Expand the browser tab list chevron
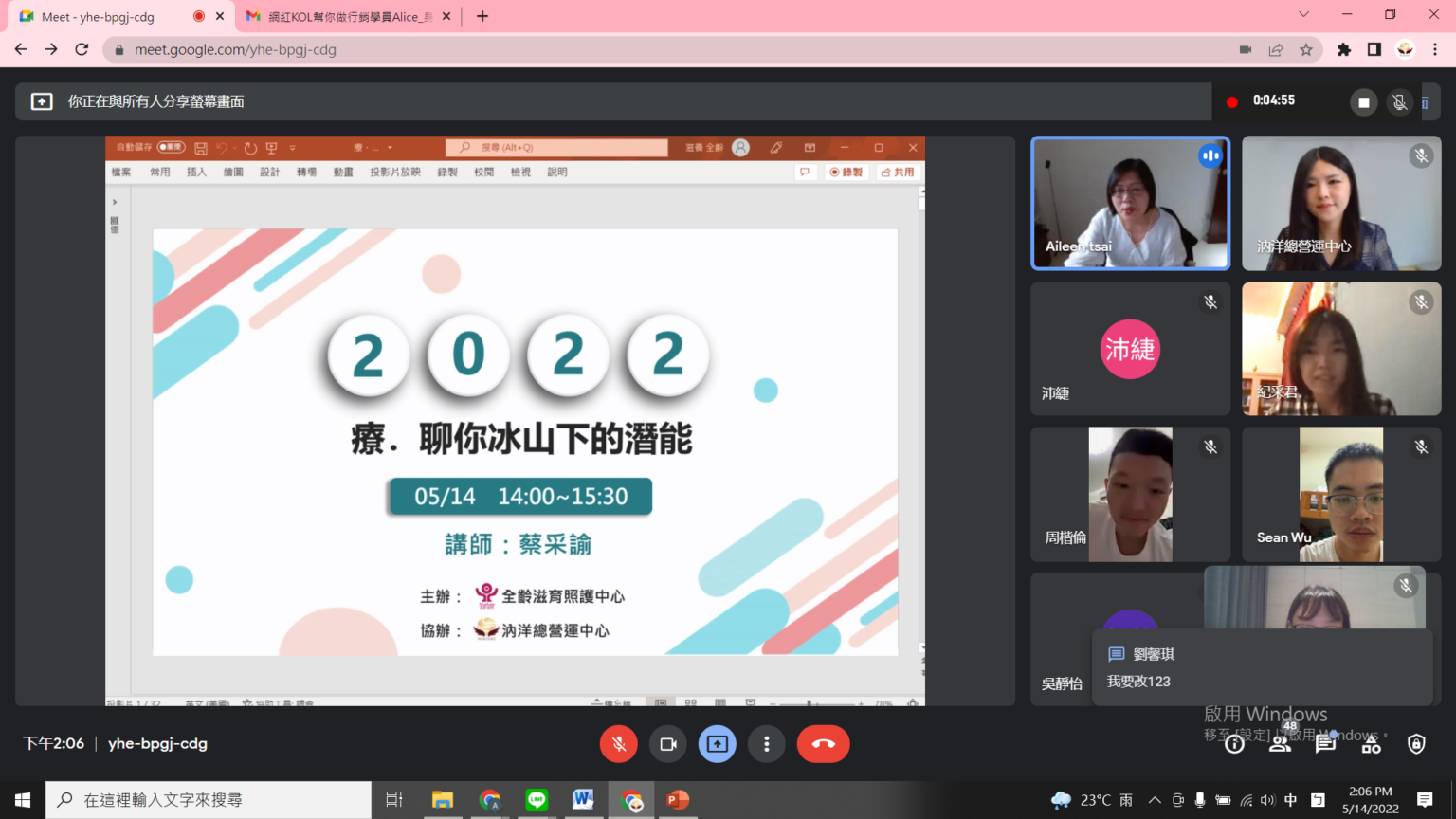The image size is (1456, 819). point(1303,15)
